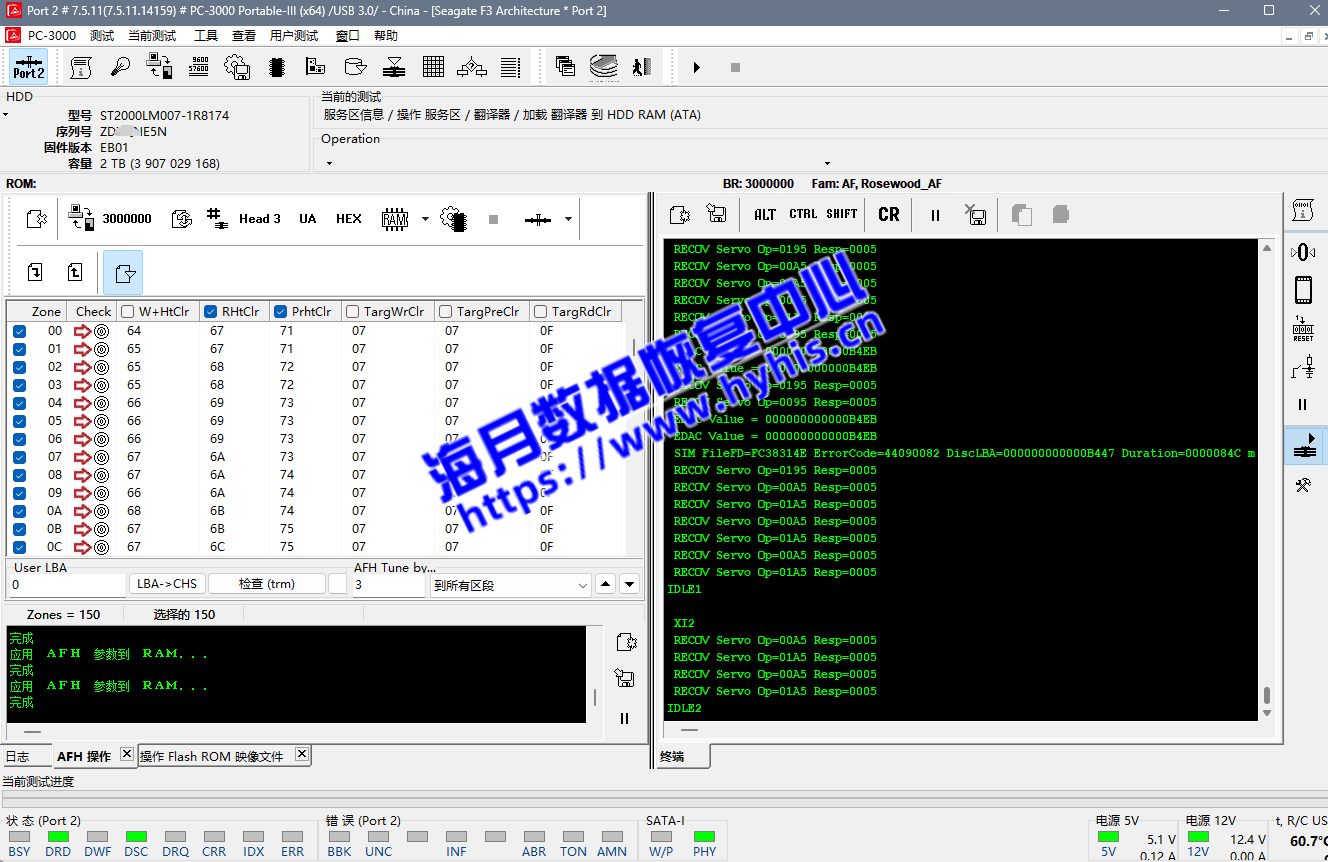Click the User LBA input field

coord(66,585)
